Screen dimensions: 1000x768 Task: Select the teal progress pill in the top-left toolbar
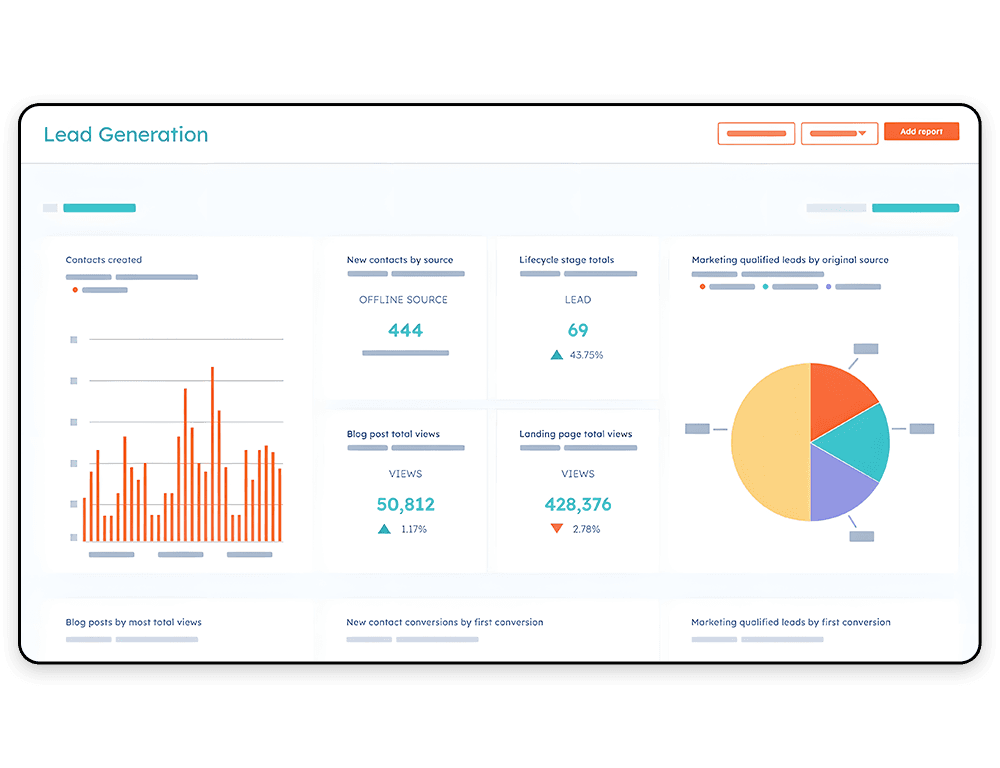(99, 207)
